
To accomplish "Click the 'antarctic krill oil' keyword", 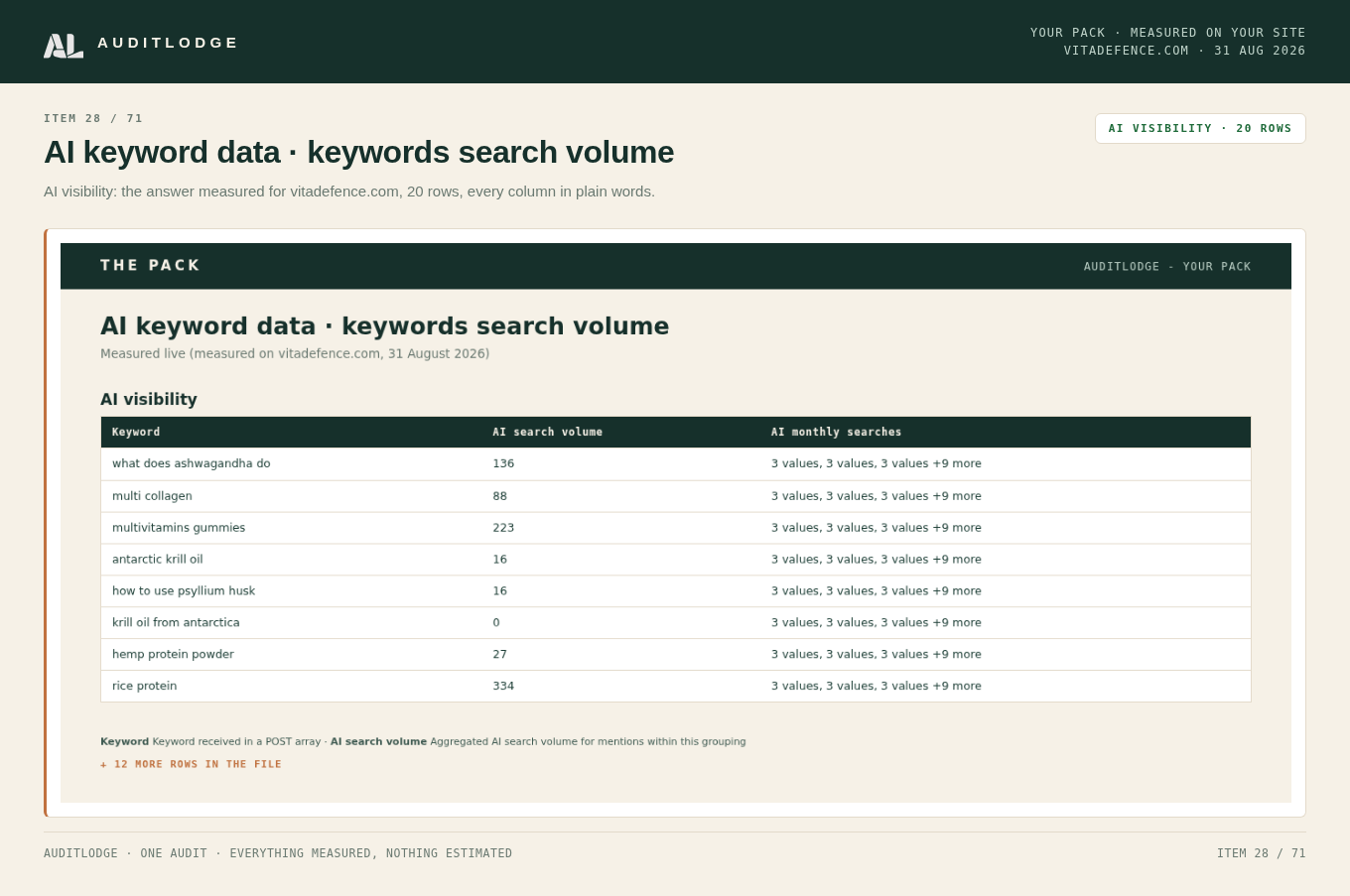I will tap(158, 560).
